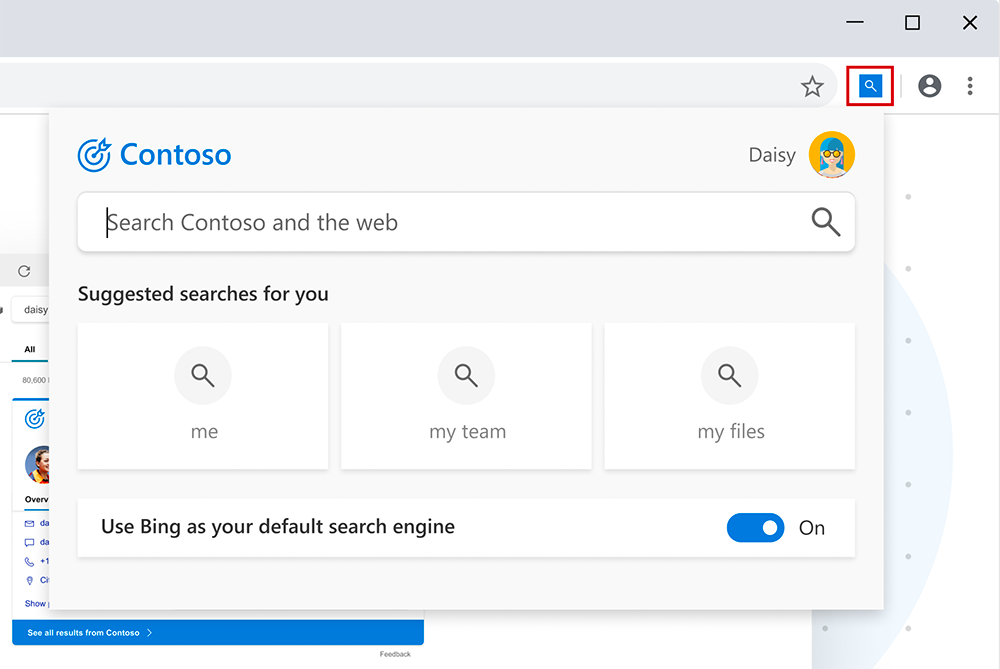Click the email envelope icon in the profile card
The width and height of the screenshot is (1000, 669).
pos(30,523)
